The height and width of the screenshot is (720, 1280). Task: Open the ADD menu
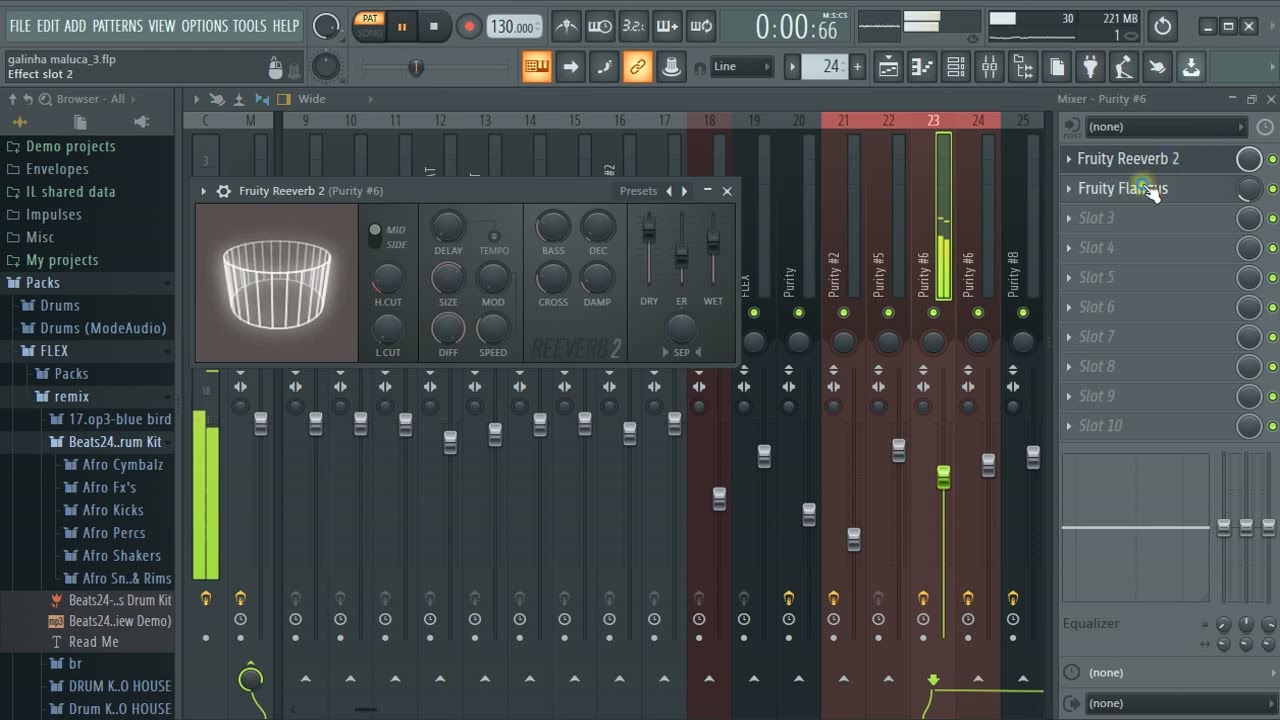[75, 26]
